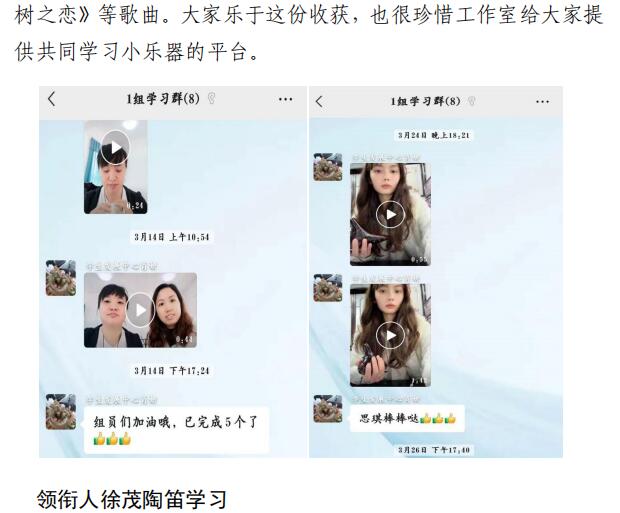The width and height of the screenshot is (620, 513).
Task: Open three-dot menu in right chat
Action: pyautogui.click(x=542, y=102)
